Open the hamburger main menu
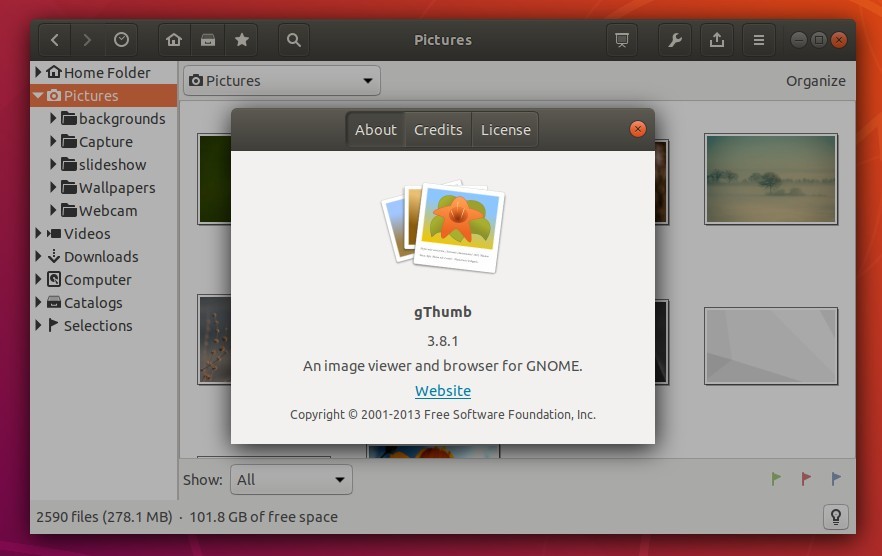Viewport: 882px width, 556px height. tap(758, 40)
